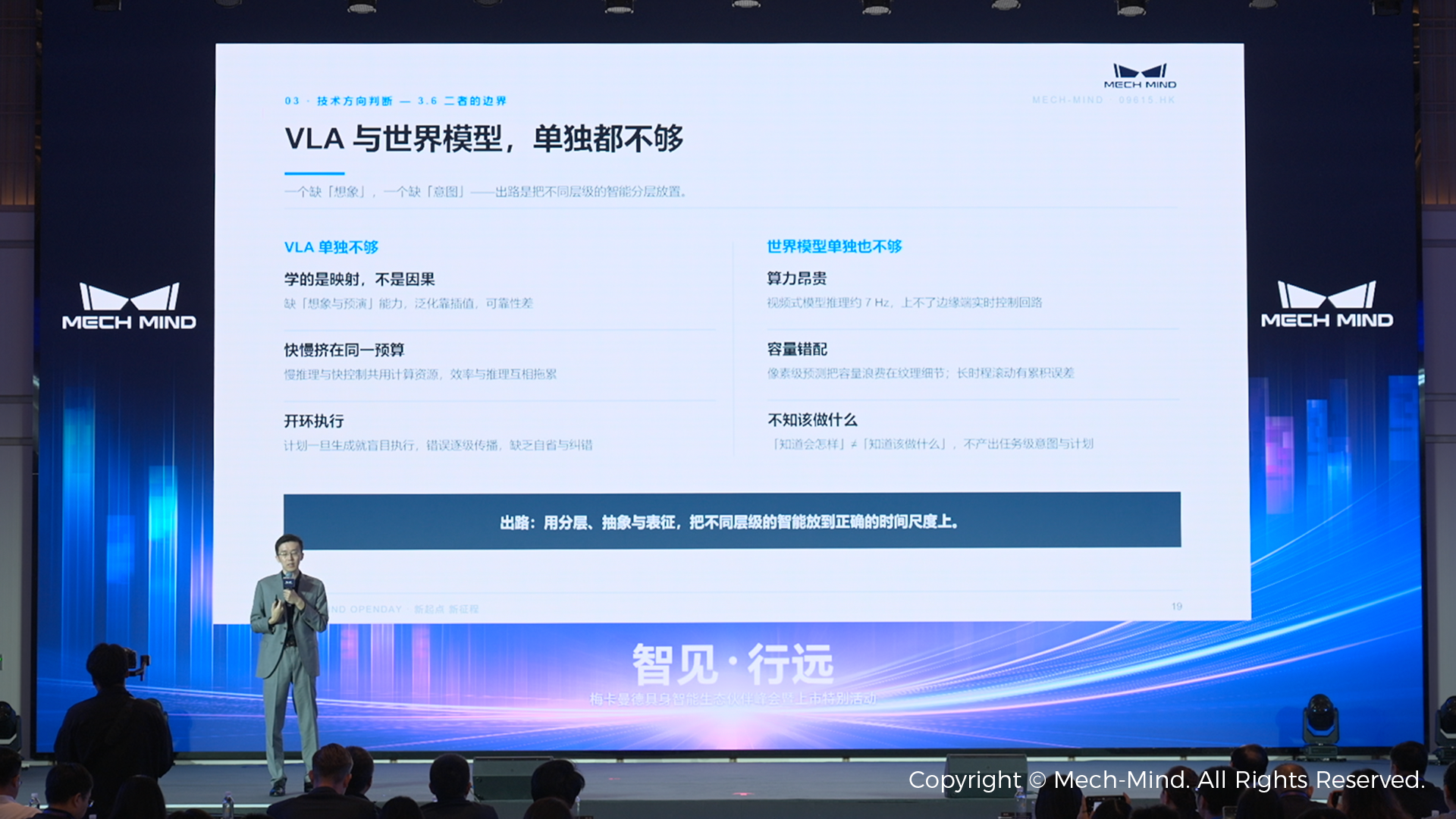1456x819 pixels.
Task: Click the footer text 'OPENDAY' on the slide
Action: click(x=375, y=609)
